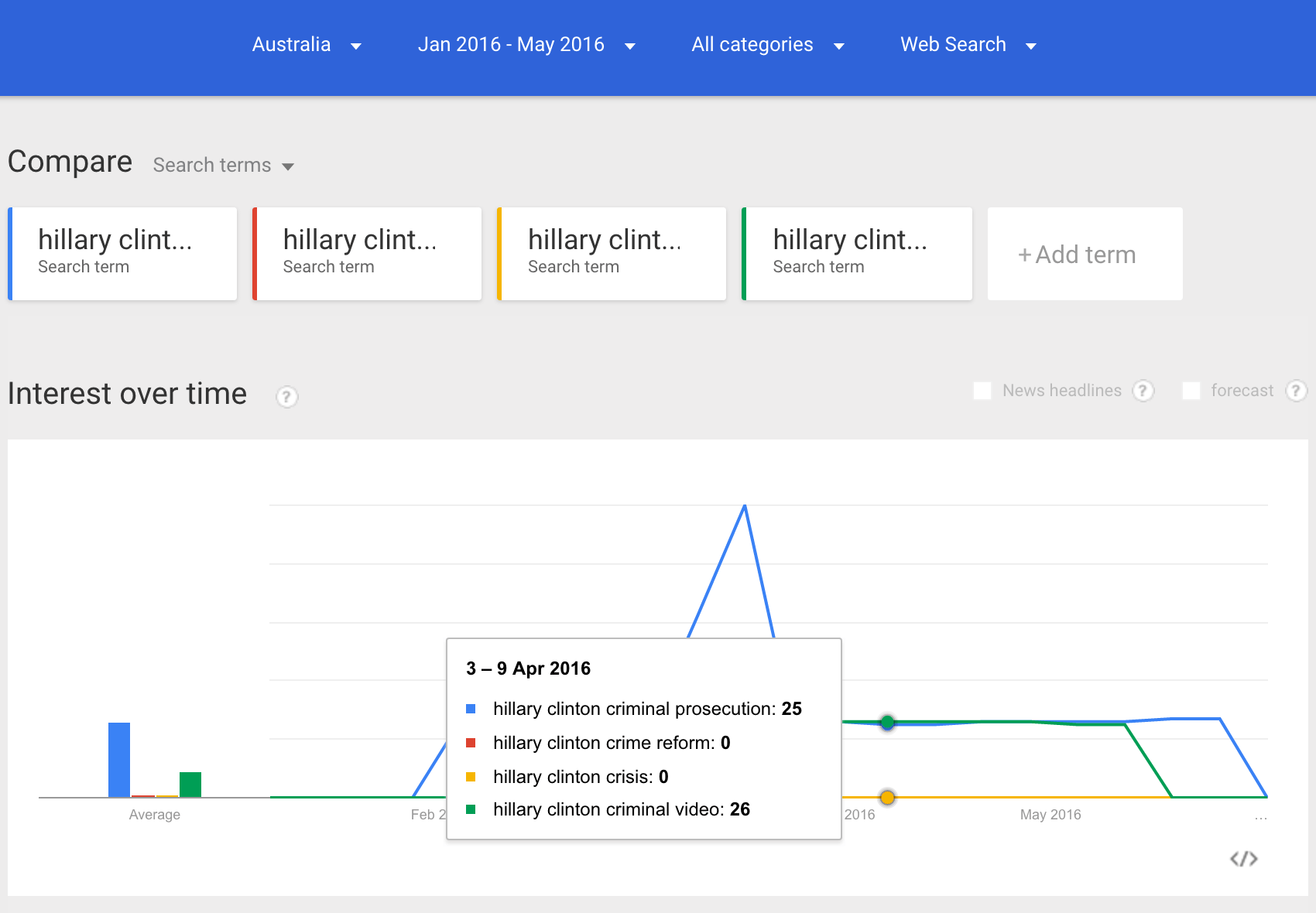The image size is (1316, 913).
Task: Click help icon next to News headlines
Action: (1143, 391)
